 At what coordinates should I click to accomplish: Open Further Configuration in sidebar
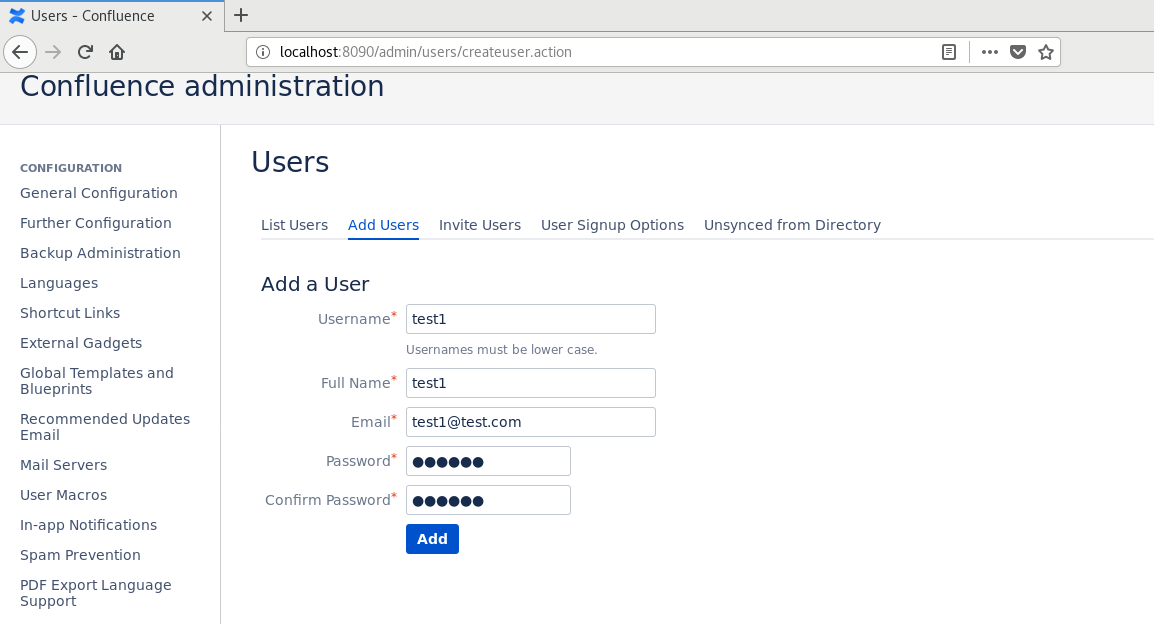(96, 224)
